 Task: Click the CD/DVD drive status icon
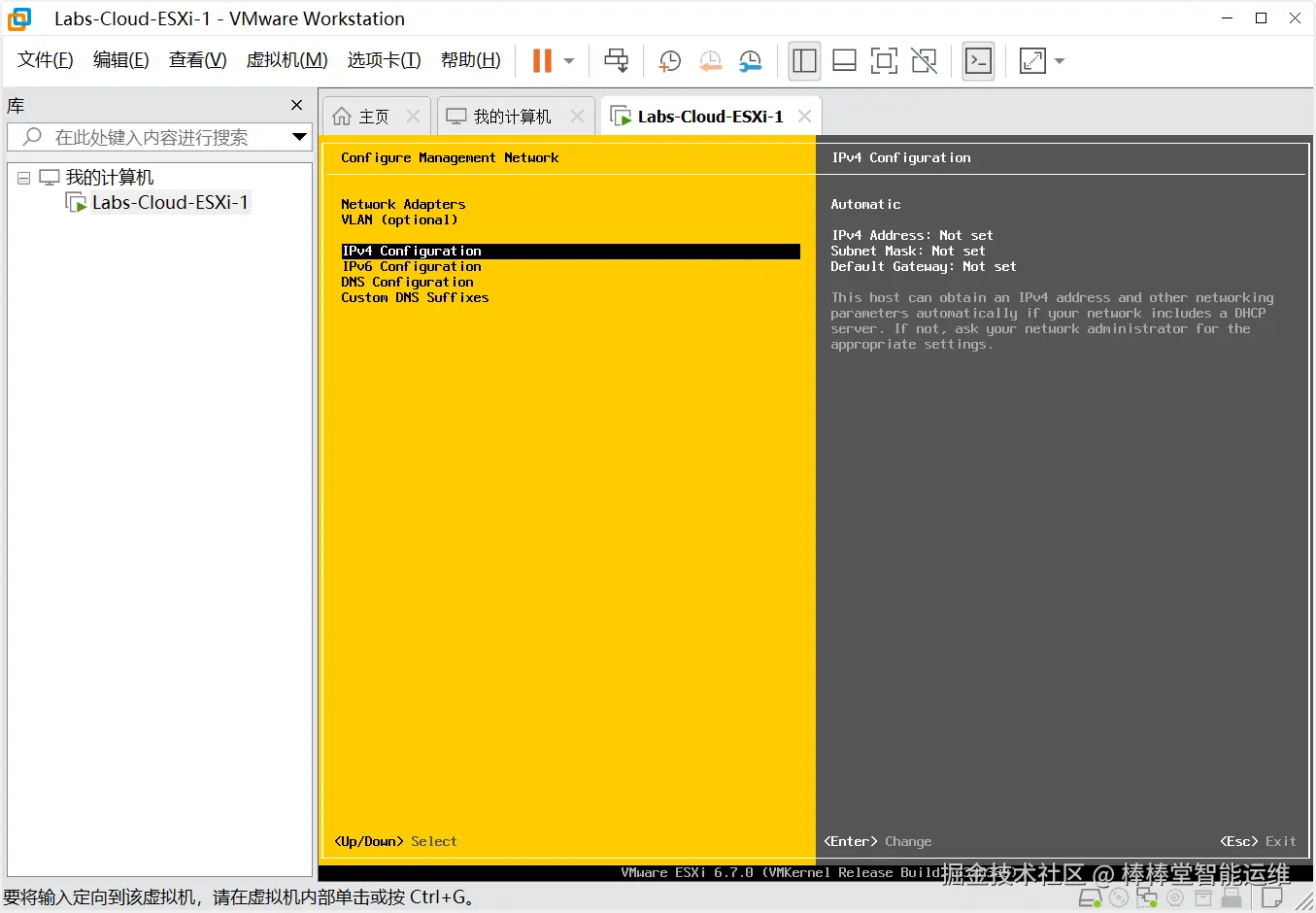[1118, 898]
